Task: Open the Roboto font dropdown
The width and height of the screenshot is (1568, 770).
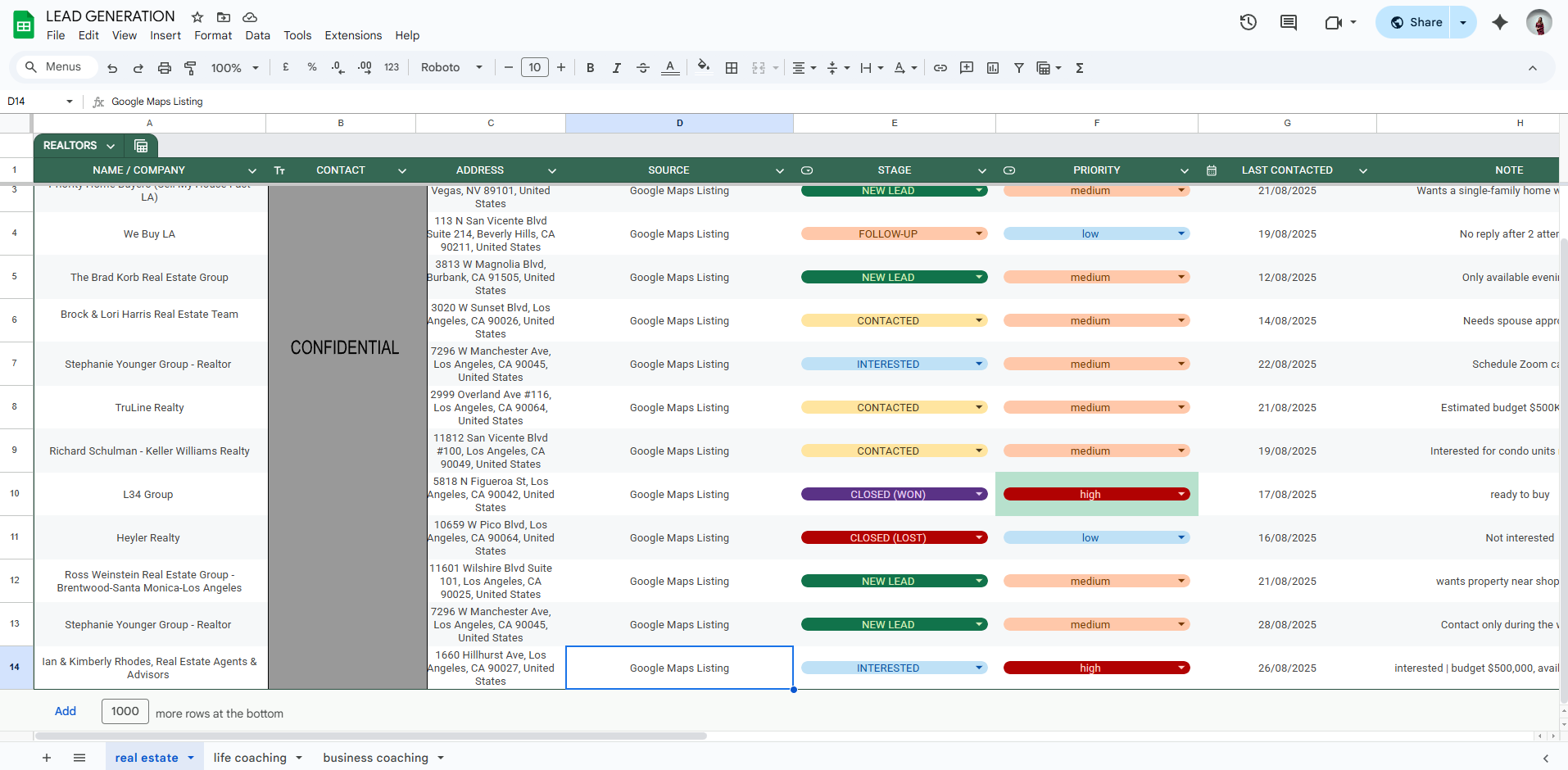Action: (x=451, y=68)
